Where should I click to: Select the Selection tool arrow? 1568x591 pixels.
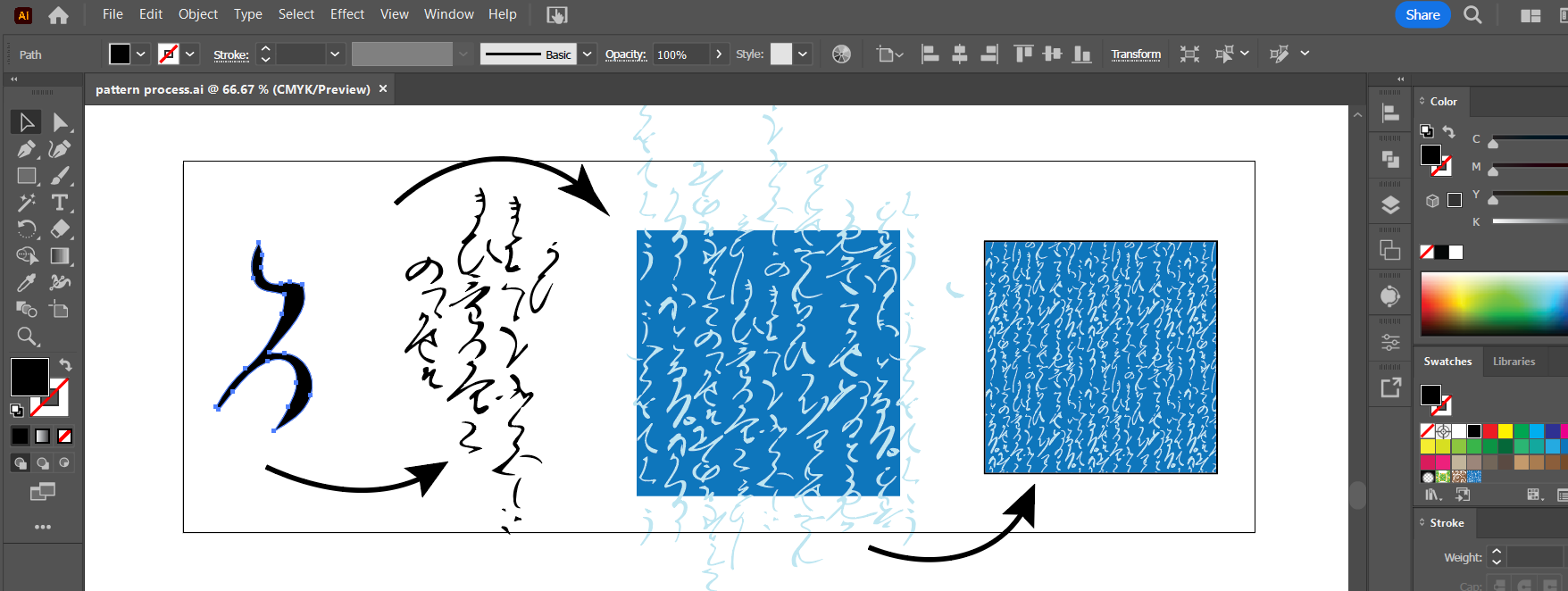[26, 121]
